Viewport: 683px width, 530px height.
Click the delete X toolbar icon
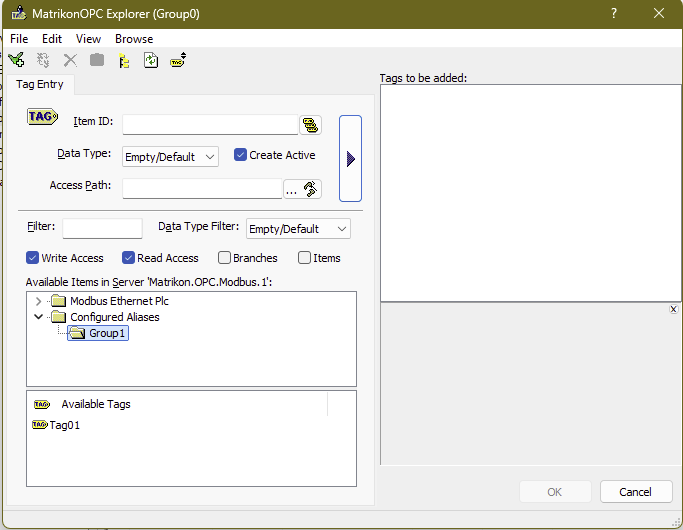(x=70, y=60)
